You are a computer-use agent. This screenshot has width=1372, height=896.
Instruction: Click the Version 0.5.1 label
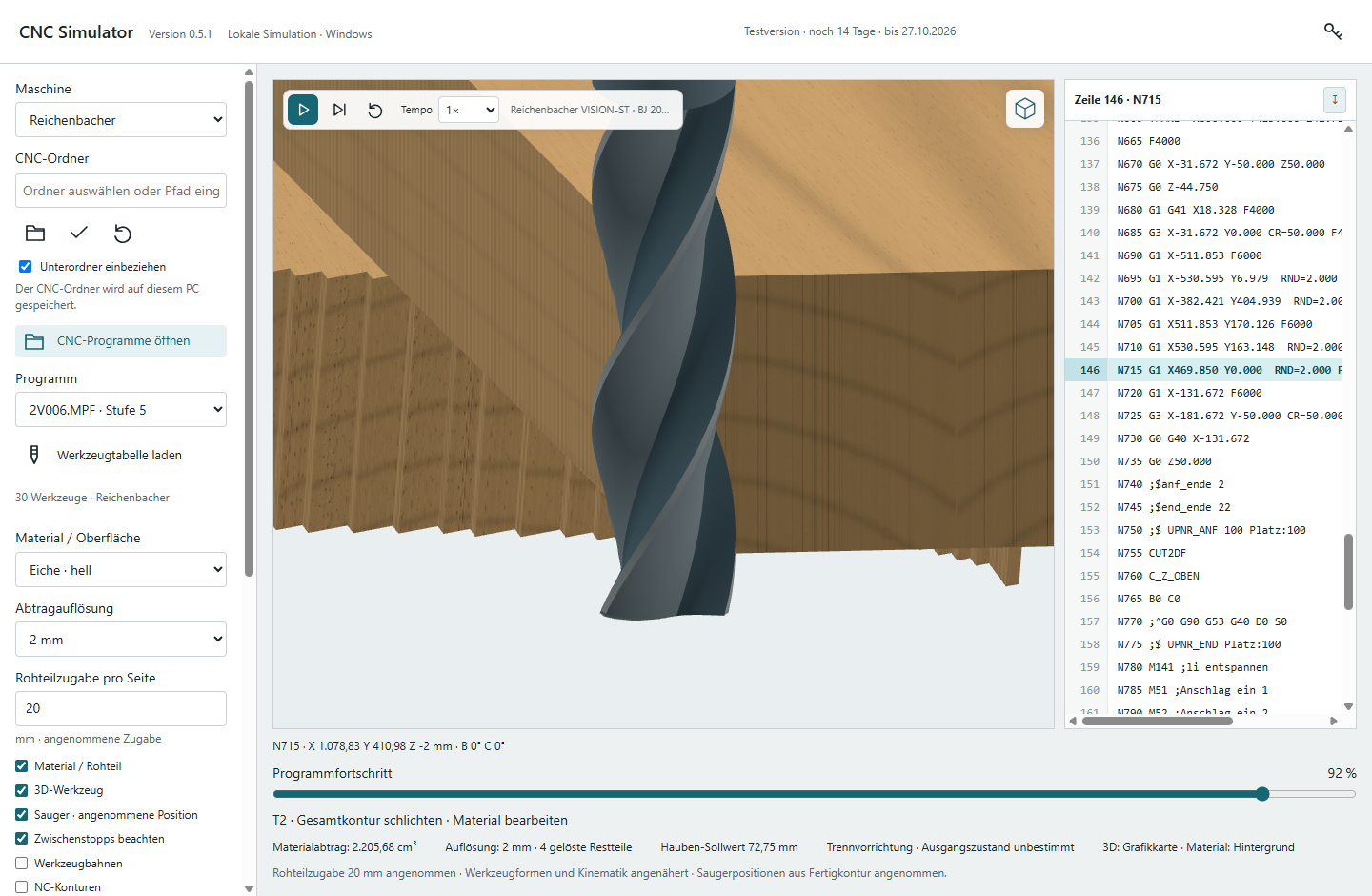pos(180,34)
